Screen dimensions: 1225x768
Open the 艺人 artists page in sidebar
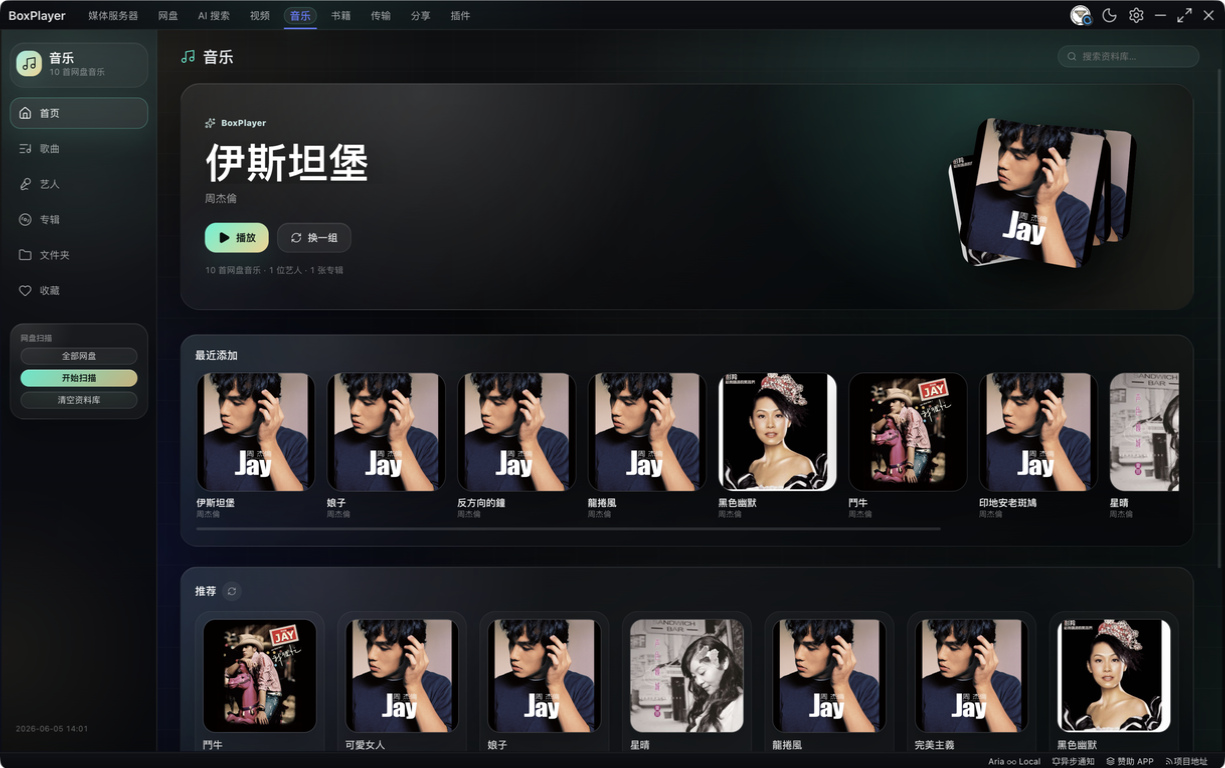coord(79,184)
